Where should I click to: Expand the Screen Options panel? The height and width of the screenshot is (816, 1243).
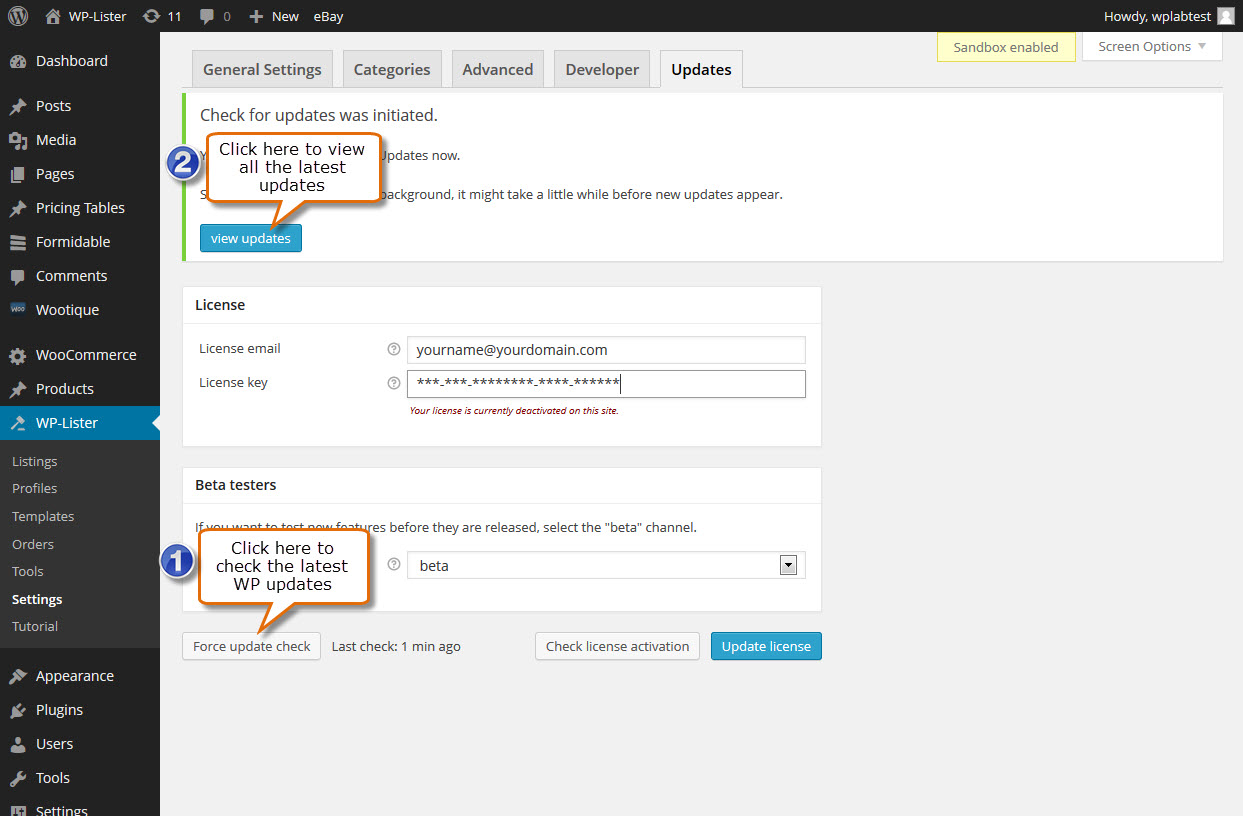1152,47
